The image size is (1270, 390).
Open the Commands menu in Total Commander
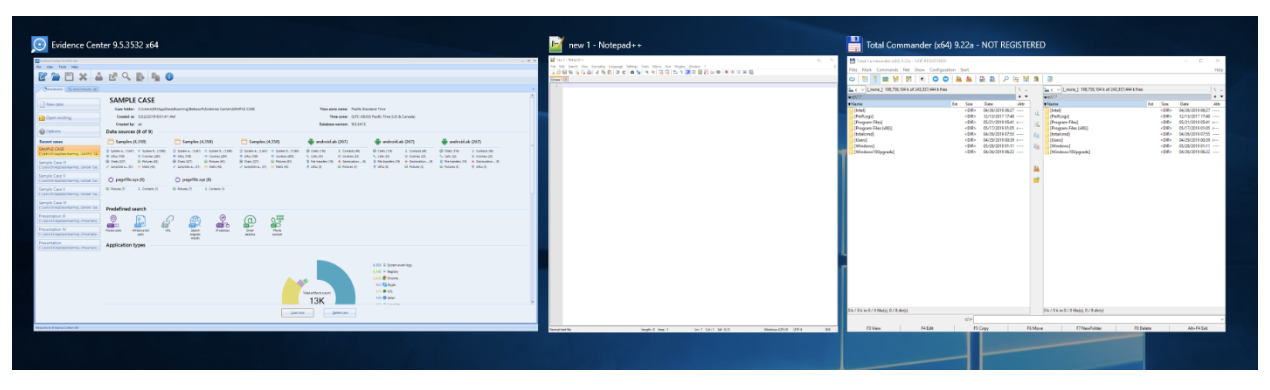coord(887,70)
